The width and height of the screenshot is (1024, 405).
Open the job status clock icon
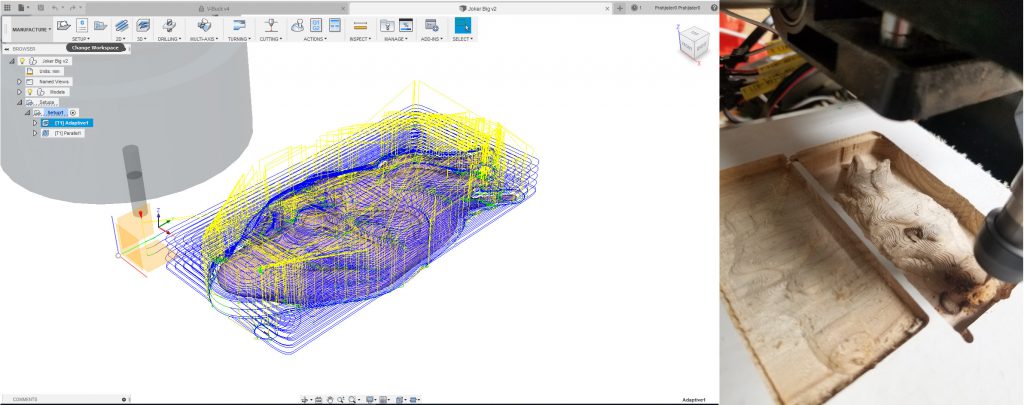point(635,8)
